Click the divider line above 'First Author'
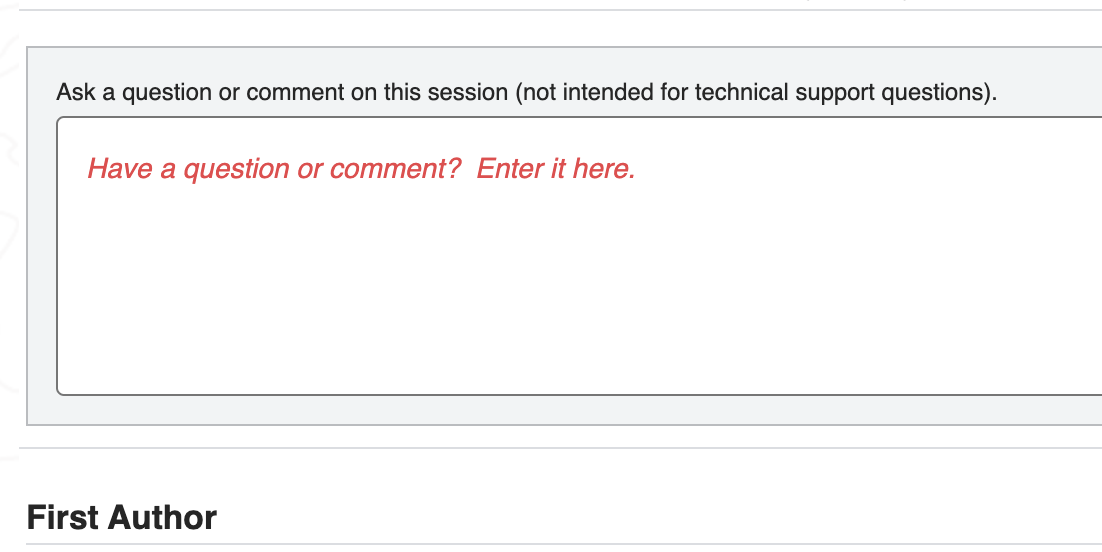Screen dimensions: 1102x552 pos(560,448)
